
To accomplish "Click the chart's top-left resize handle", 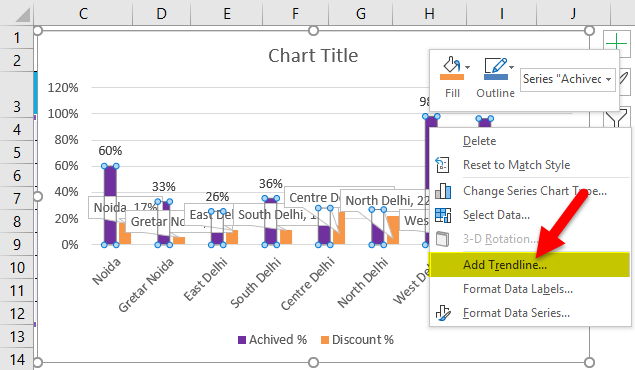I will click(x=38, y=31).
